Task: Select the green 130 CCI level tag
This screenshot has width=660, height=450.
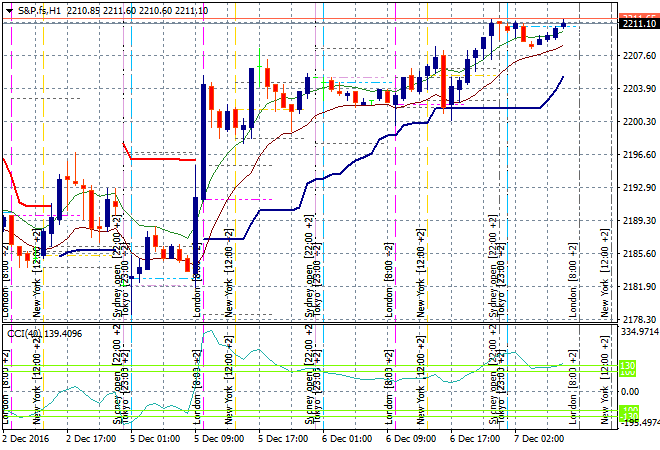Action: [x=628, y=369]
